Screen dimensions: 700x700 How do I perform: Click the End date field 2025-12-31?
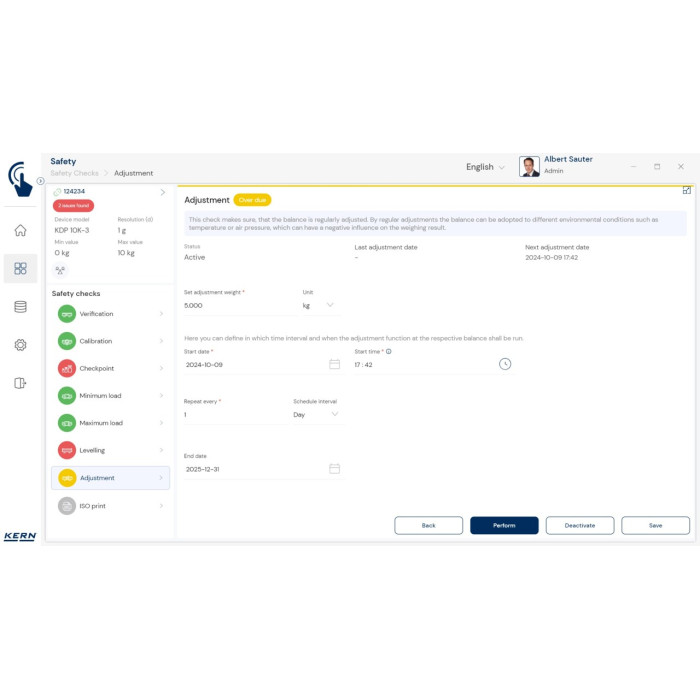[262, 469]
